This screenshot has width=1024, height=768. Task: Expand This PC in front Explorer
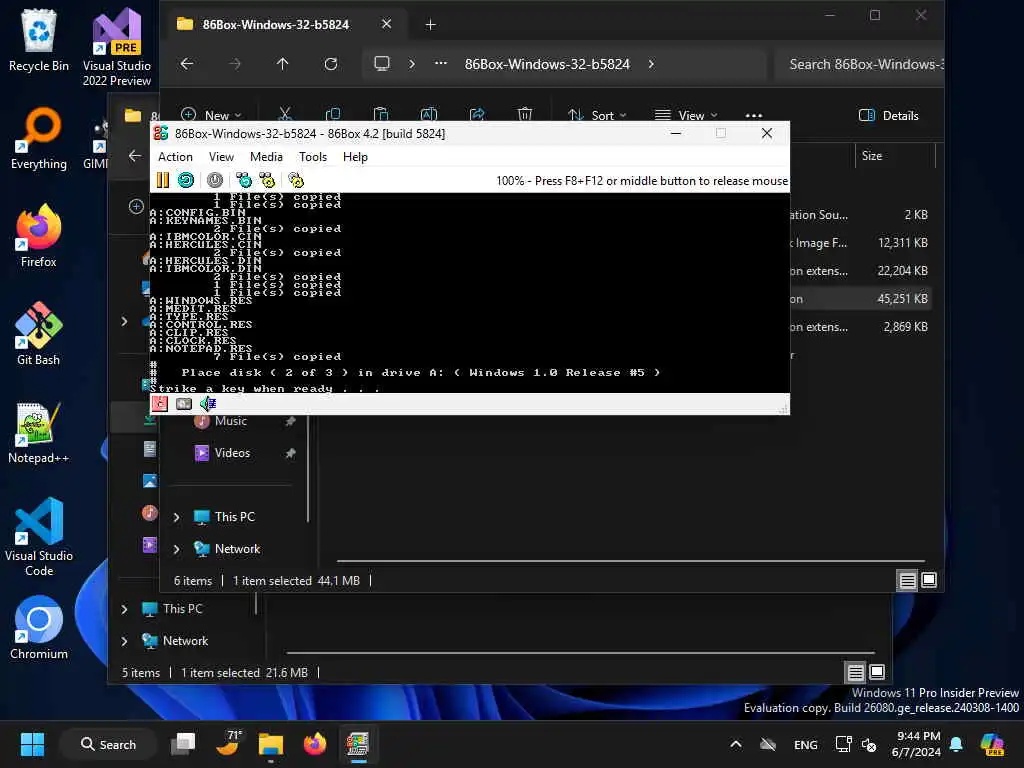(176, 517)
